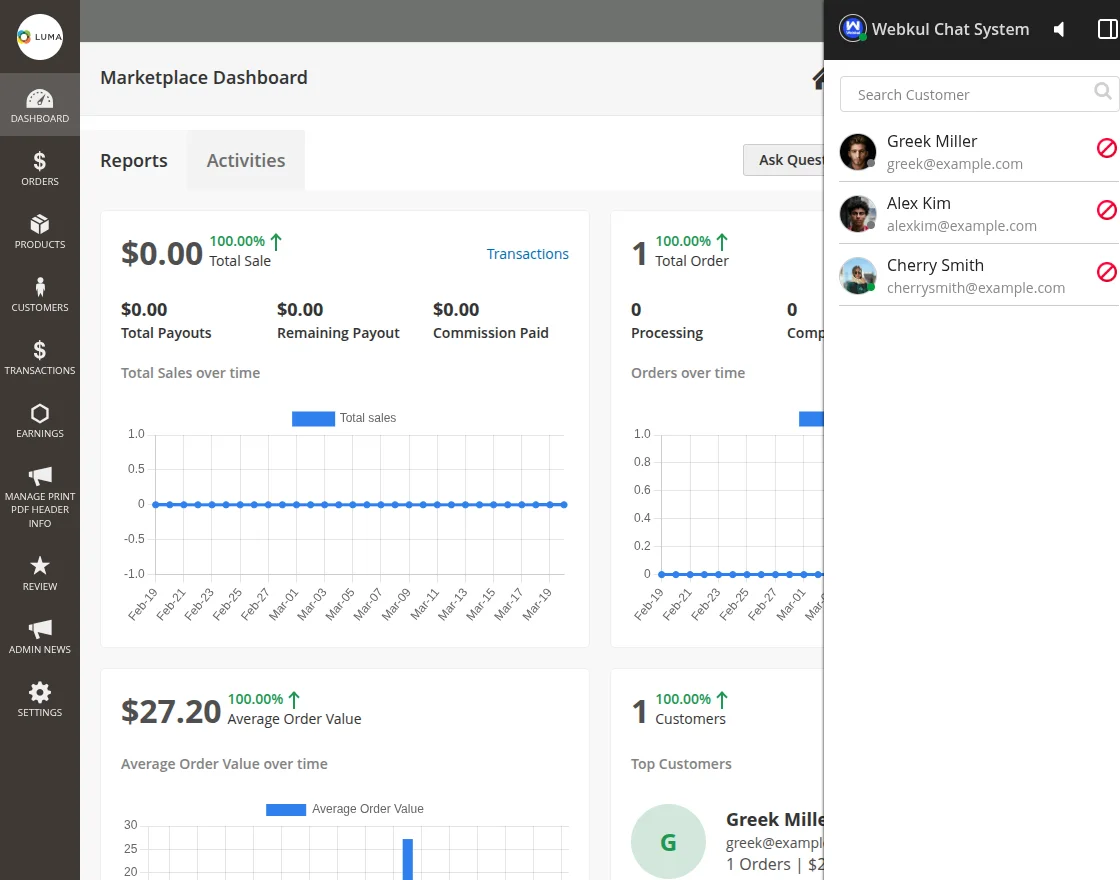Viewport: 1120px width, 880px height.
Task: Select the Reports tab
Action: pos(134,160)
